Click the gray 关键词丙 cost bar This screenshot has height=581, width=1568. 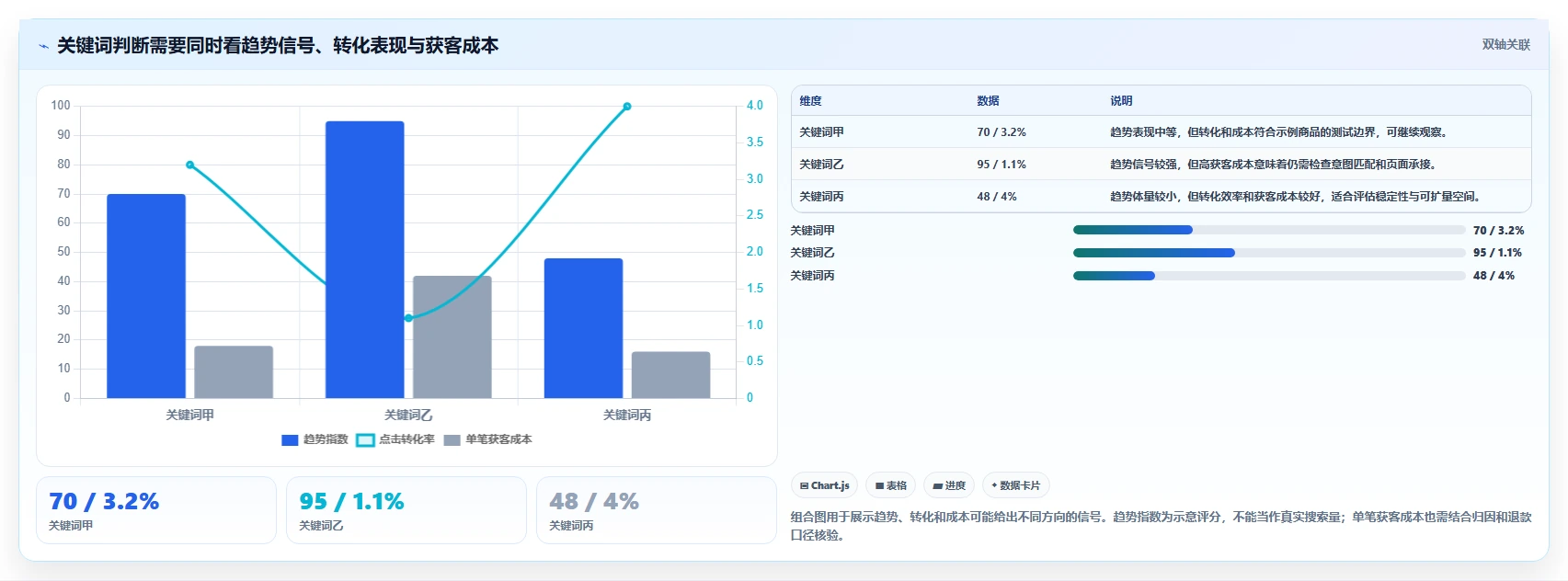[670, 375]
